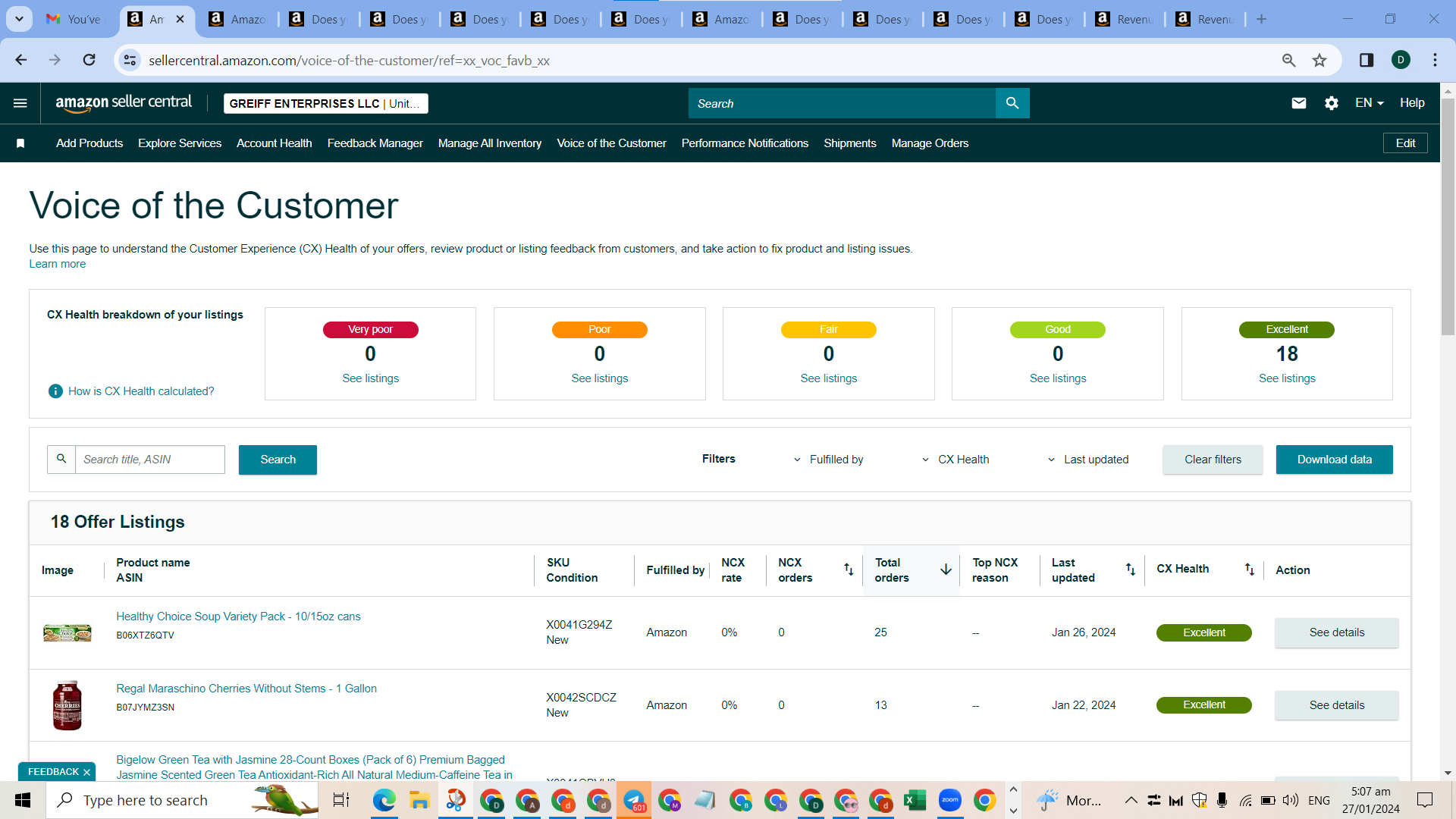The height and width of the screenshot is (819, 1456).
Task: Open the Chrome tab search dropdown arrow
Action: (19, 19)
